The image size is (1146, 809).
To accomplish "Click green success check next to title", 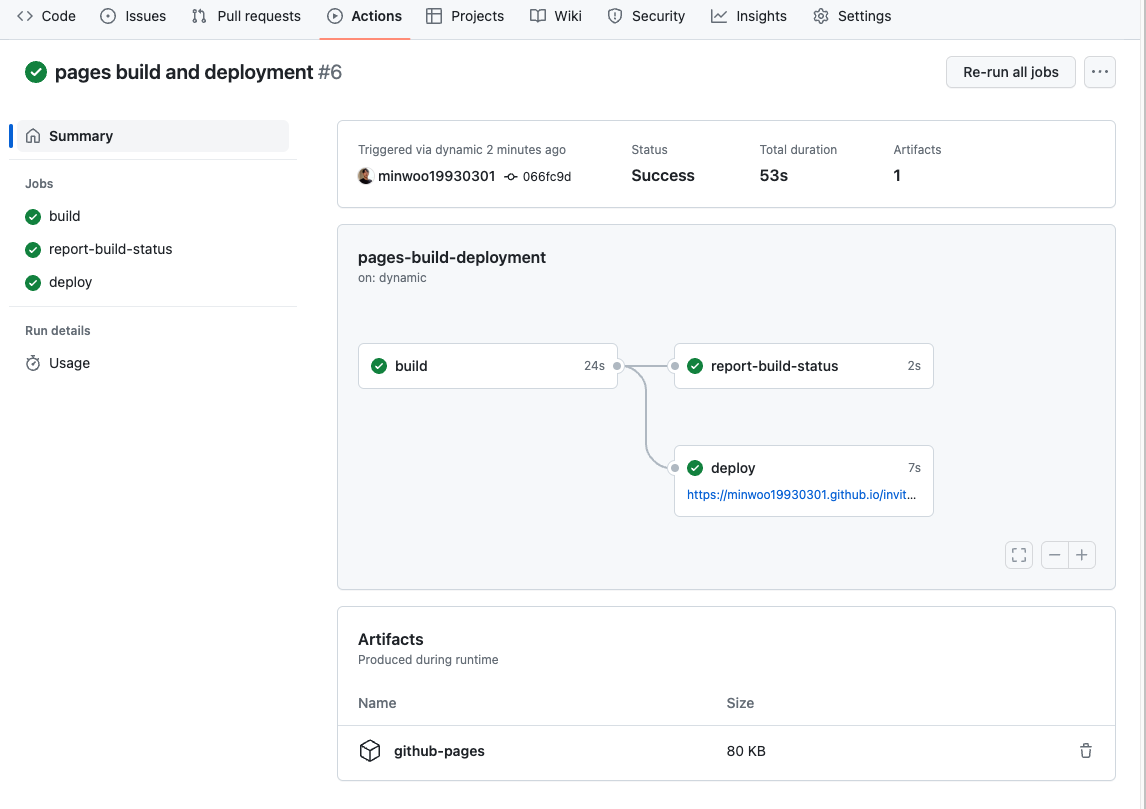I will (x=36, y=72).
